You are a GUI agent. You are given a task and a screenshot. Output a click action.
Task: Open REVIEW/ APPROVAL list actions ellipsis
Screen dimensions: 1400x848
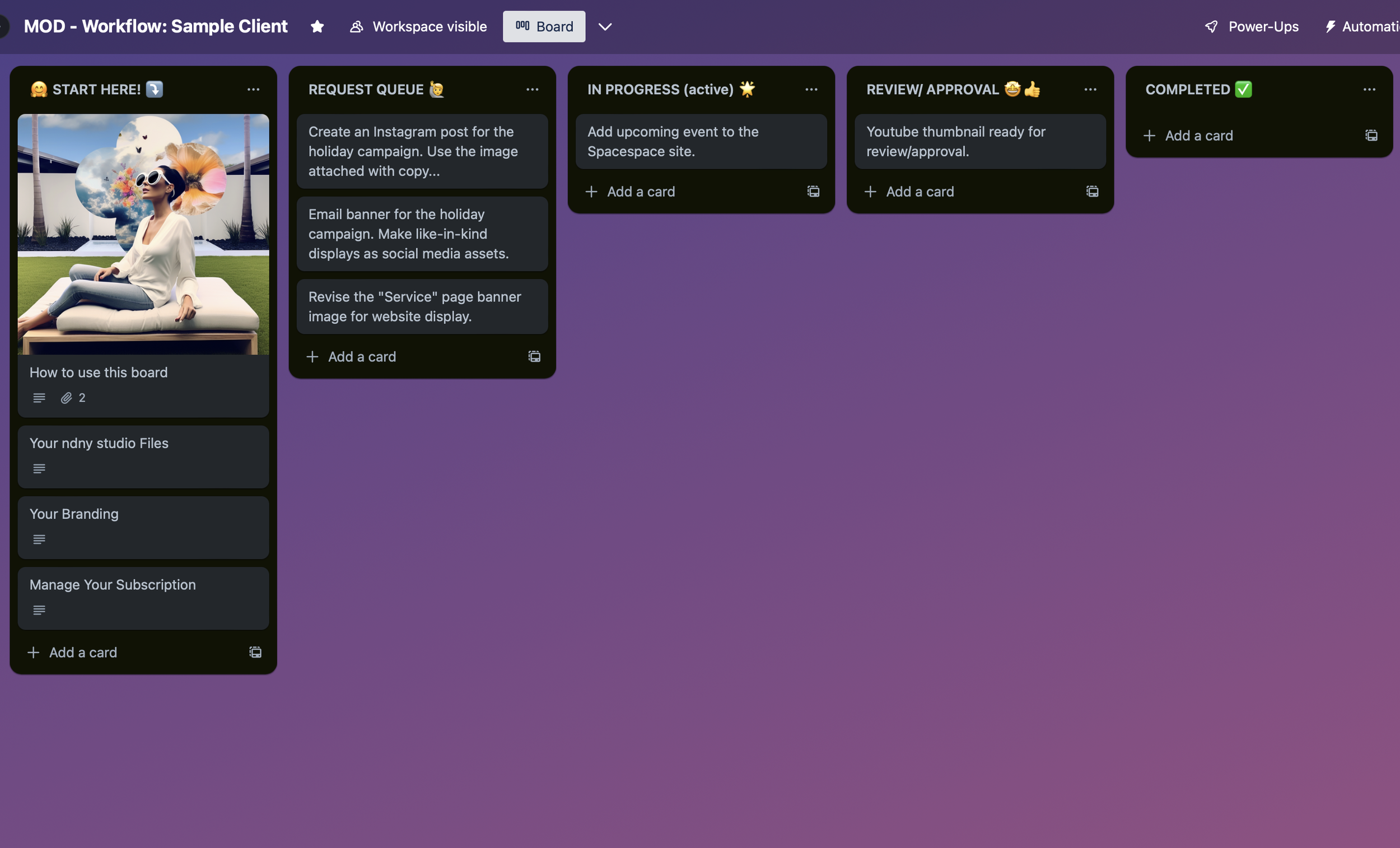[x=1090, y=89]
